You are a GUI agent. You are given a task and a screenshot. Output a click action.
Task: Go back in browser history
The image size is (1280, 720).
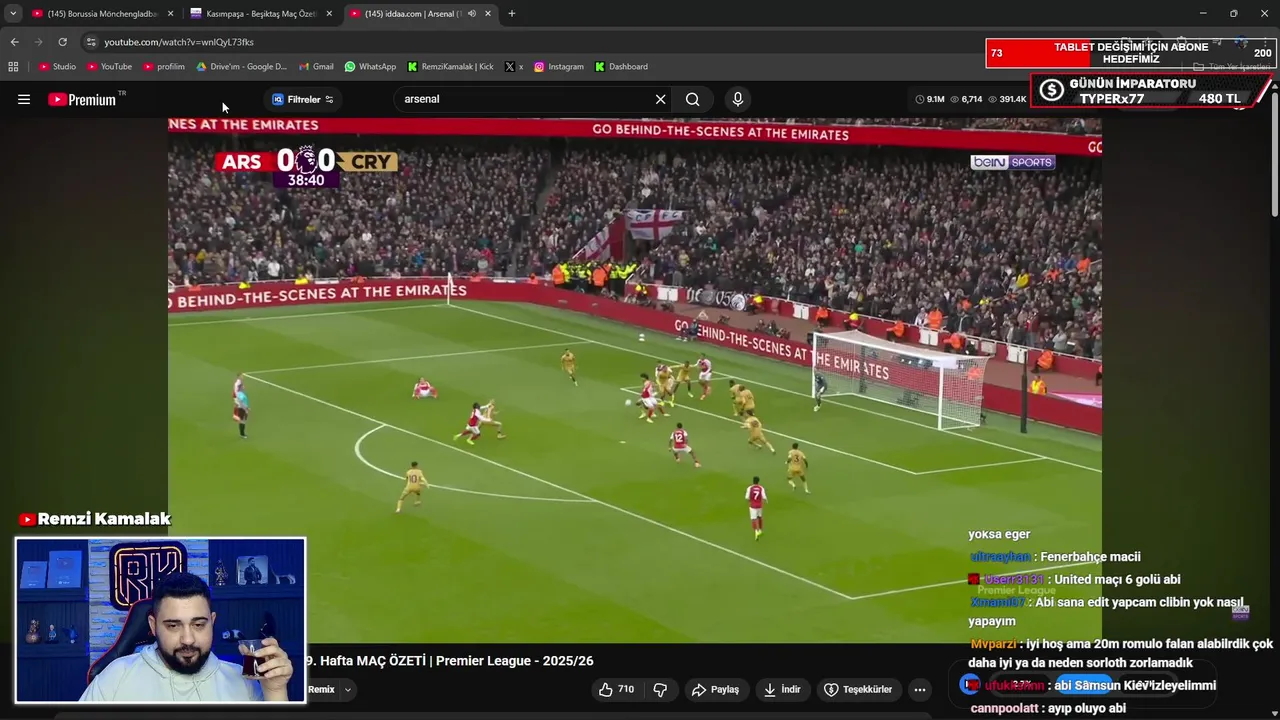pos(14,42)
